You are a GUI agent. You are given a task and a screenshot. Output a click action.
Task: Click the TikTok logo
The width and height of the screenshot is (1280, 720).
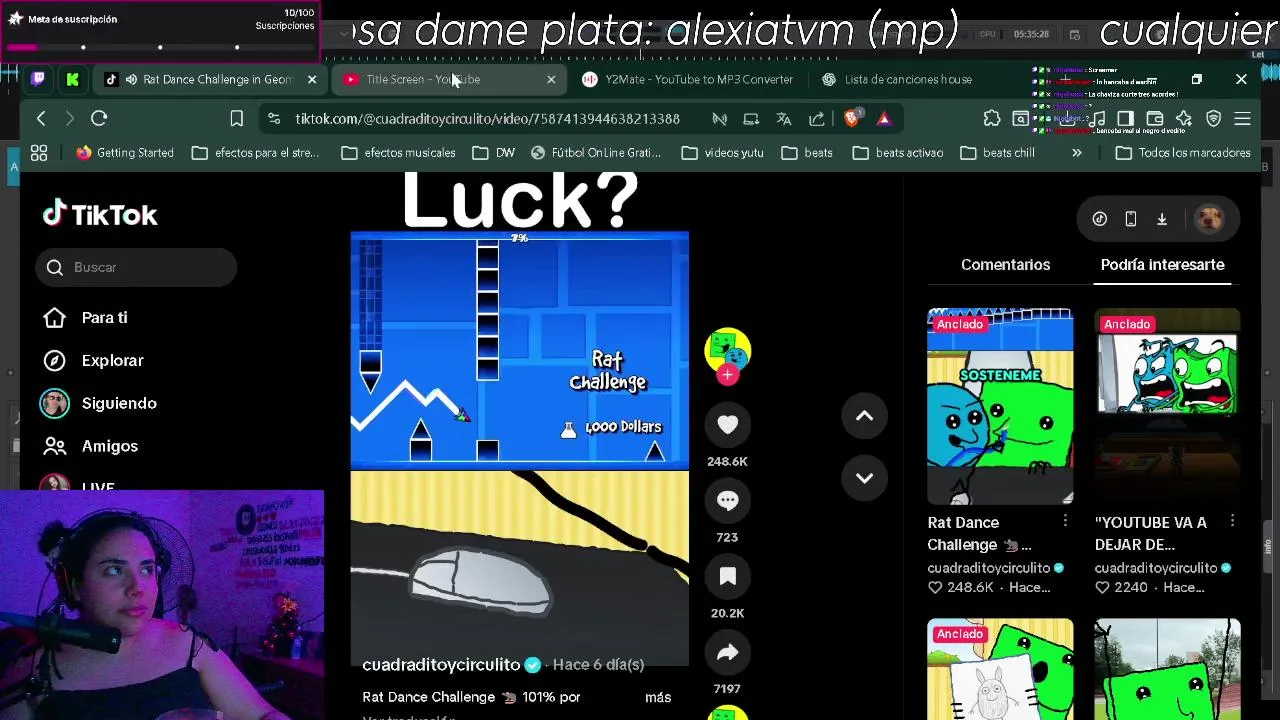[100, 214]
